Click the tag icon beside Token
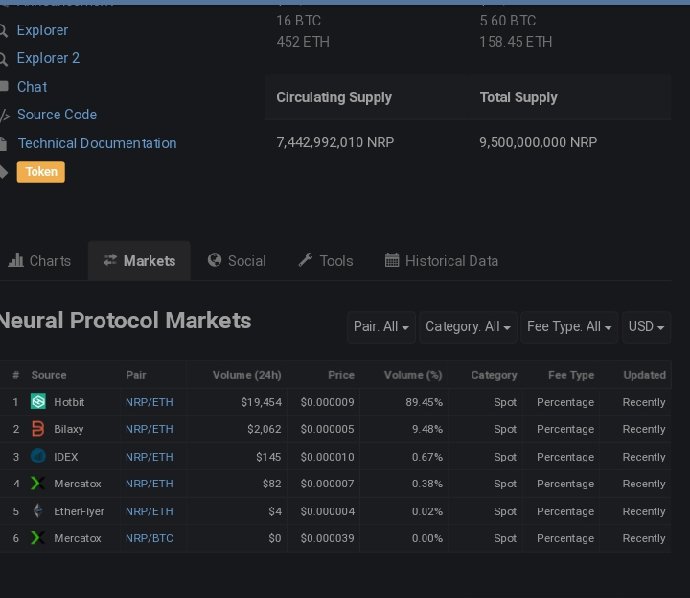Screen dimensions: 690x598 tap(4, 172)
